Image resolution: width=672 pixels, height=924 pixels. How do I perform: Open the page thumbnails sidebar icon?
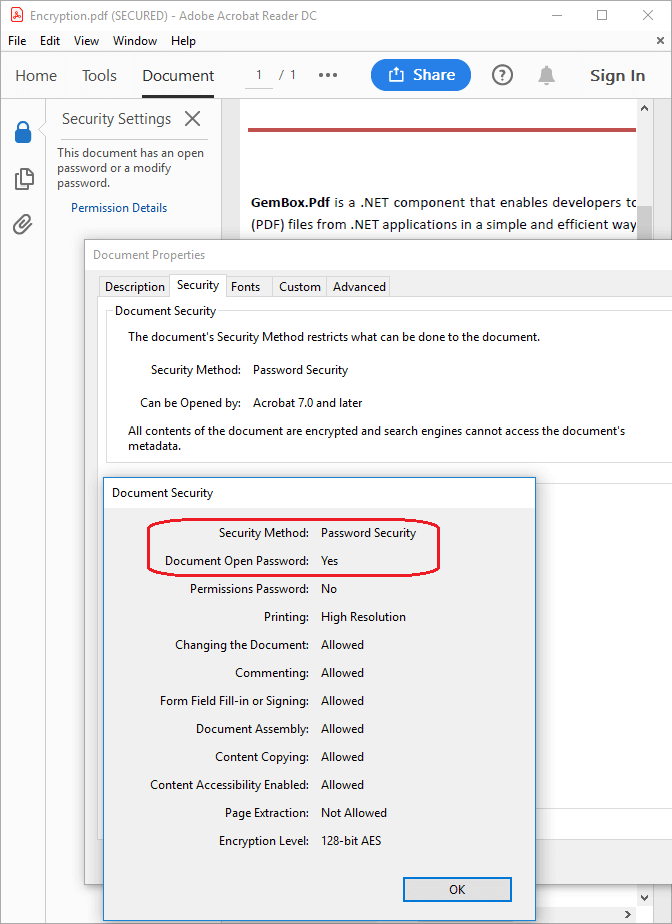point(23,179)
